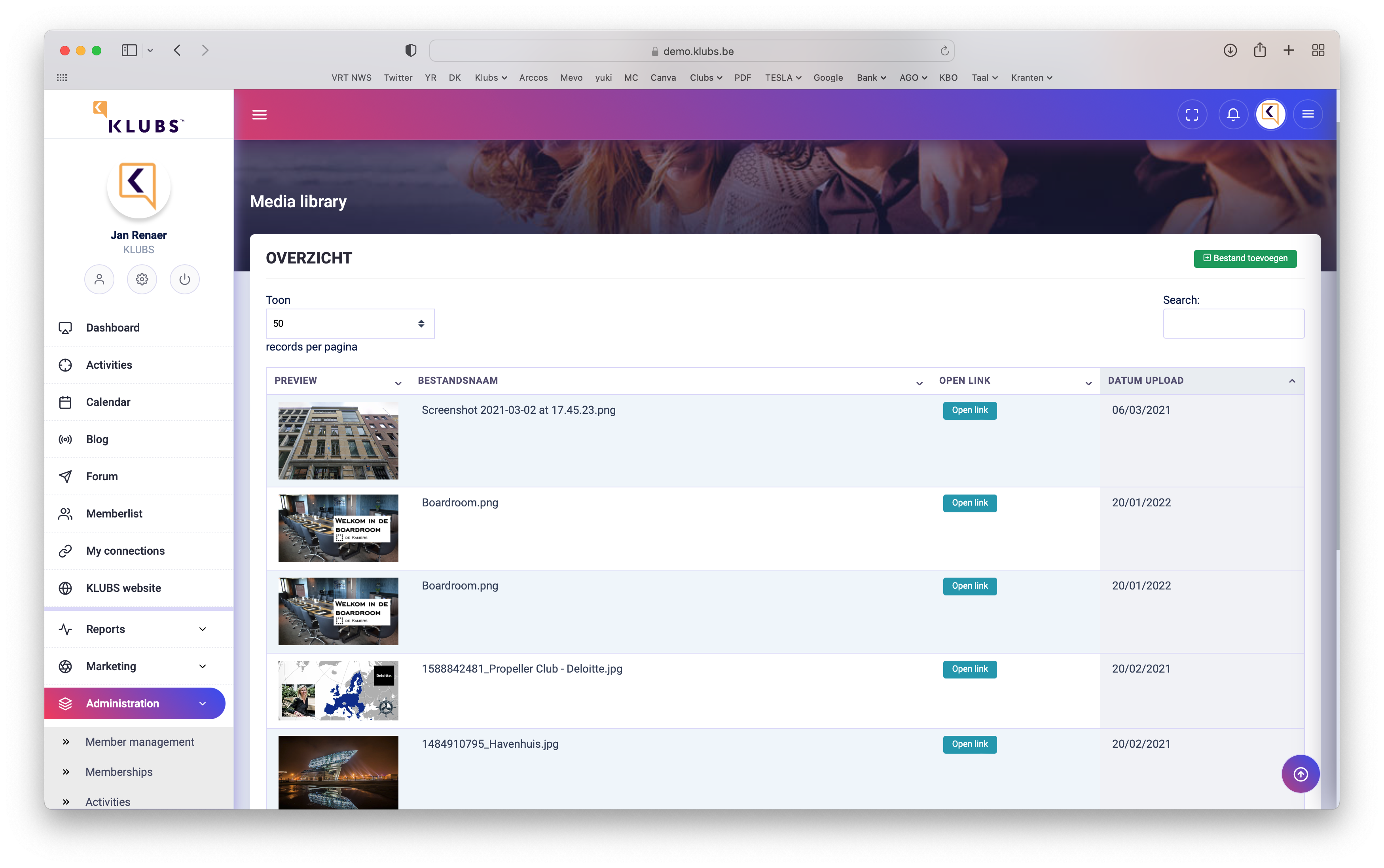Screen dimensions: 1384x868
Task: Open the records per pagina dropdown
Action: (x=350, y=324)
